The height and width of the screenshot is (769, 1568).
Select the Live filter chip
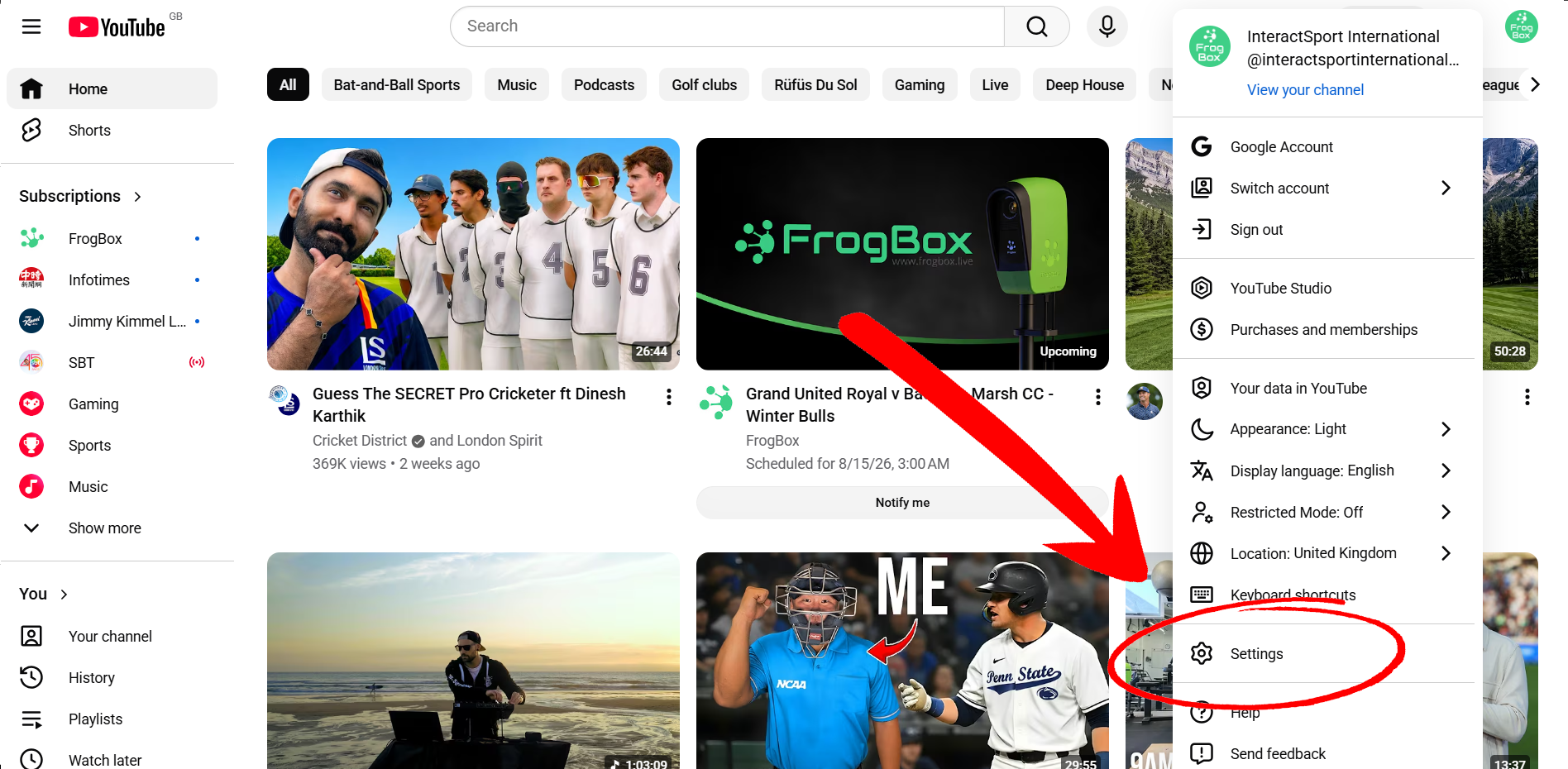point(995,85)
